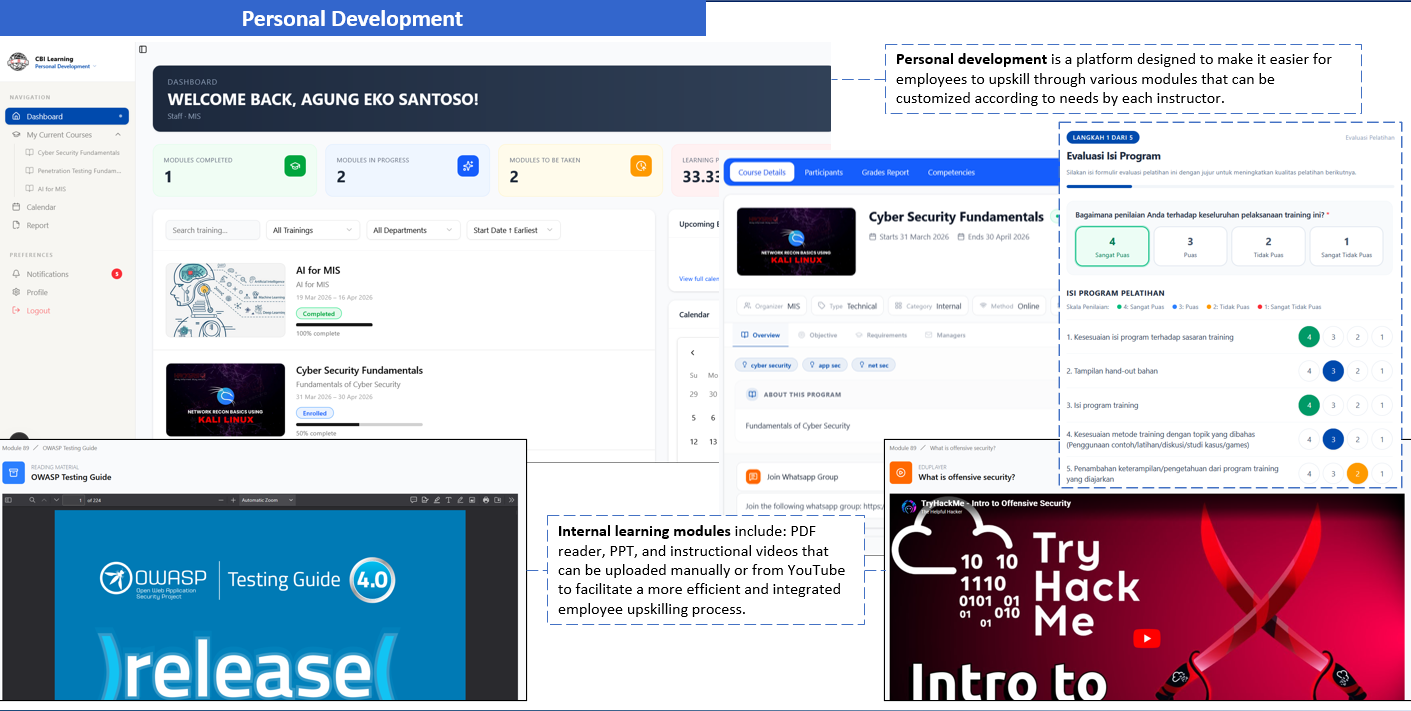Screen dimensions: 1411x711
Task: Choose score 3 for Isi program training
Action: click(1333, 405)
